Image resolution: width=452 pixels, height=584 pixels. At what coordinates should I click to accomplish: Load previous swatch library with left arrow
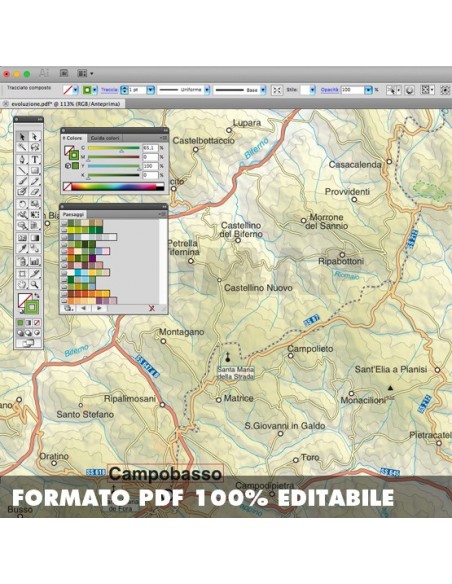tap(83, 308)
